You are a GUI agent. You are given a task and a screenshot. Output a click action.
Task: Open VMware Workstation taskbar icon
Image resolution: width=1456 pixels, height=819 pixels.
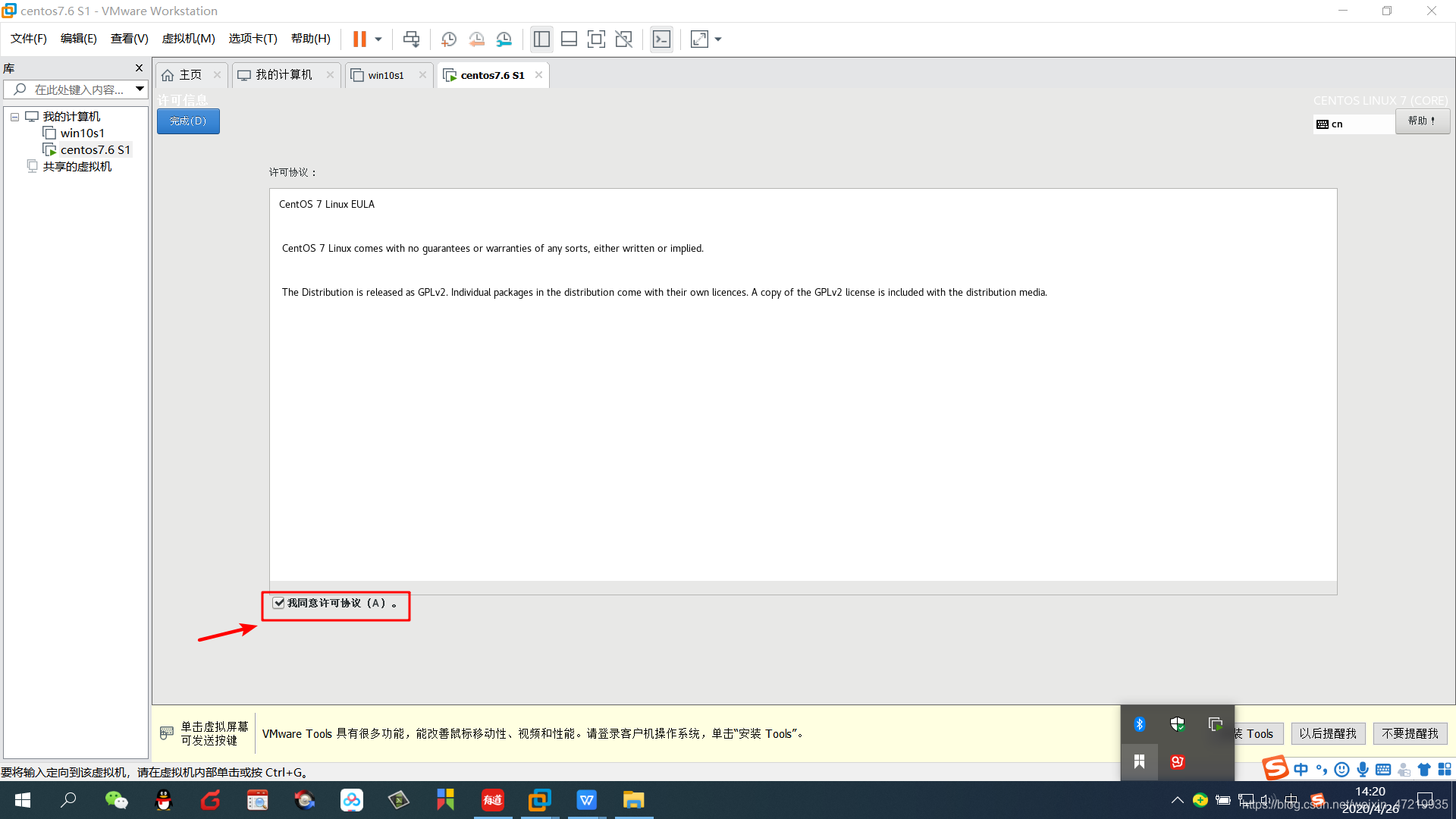(539, 800)
